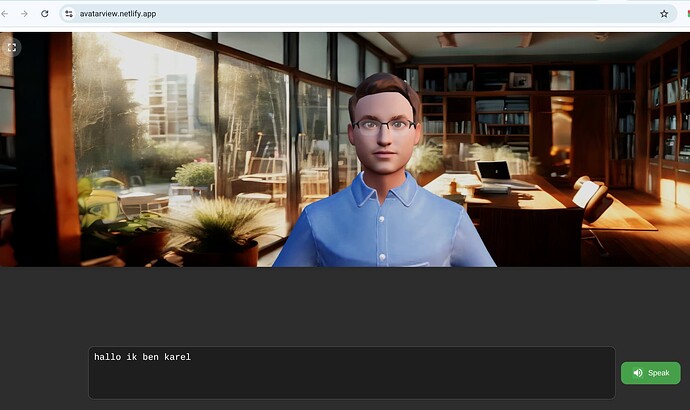
Task: Click the speaker icon on Speak button
Action: [637, 373]
